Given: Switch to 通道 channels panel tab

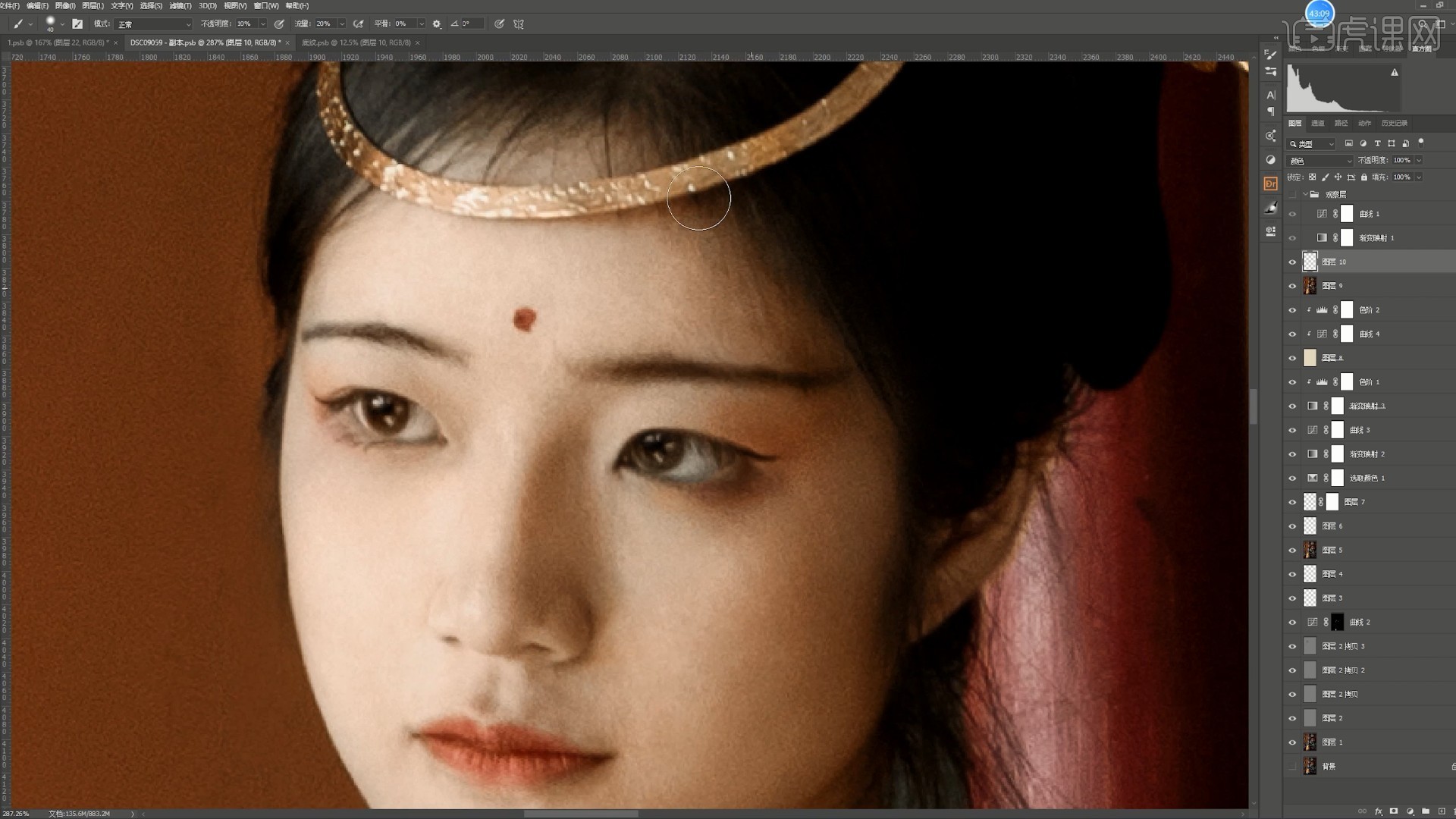Looking at the screenshot, I should [1318, 123].
